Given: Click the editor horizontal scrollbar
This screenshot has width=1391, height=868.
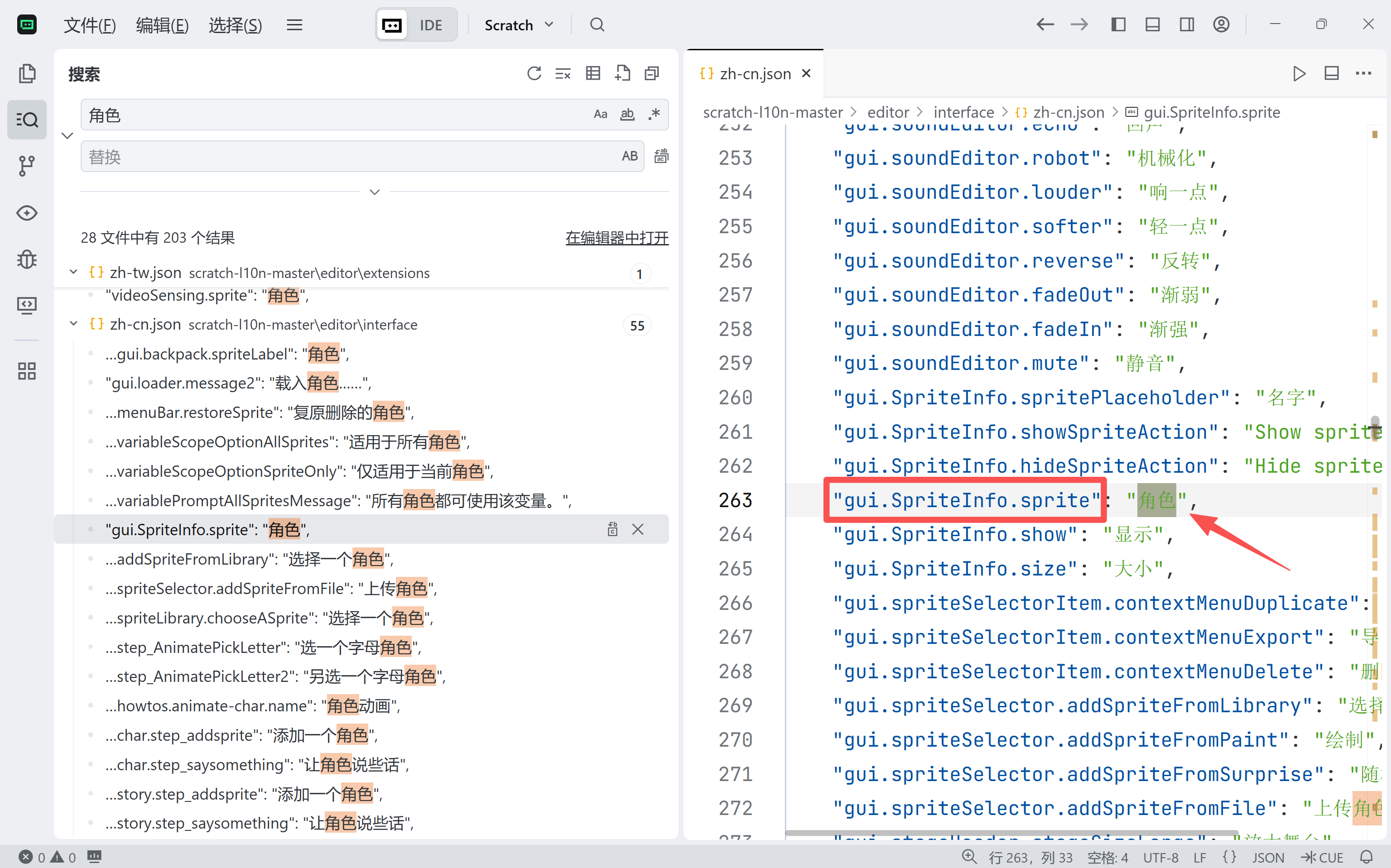Looking at the screenshot, I should (x=1011, y=832).
